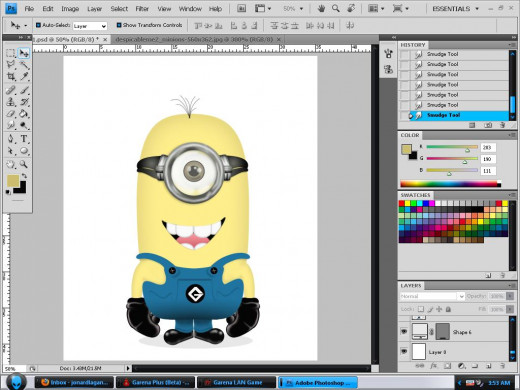Select the Path Selection tool
Image resolution: width=520 pixels, height=390 pixels.
point(10,151)
